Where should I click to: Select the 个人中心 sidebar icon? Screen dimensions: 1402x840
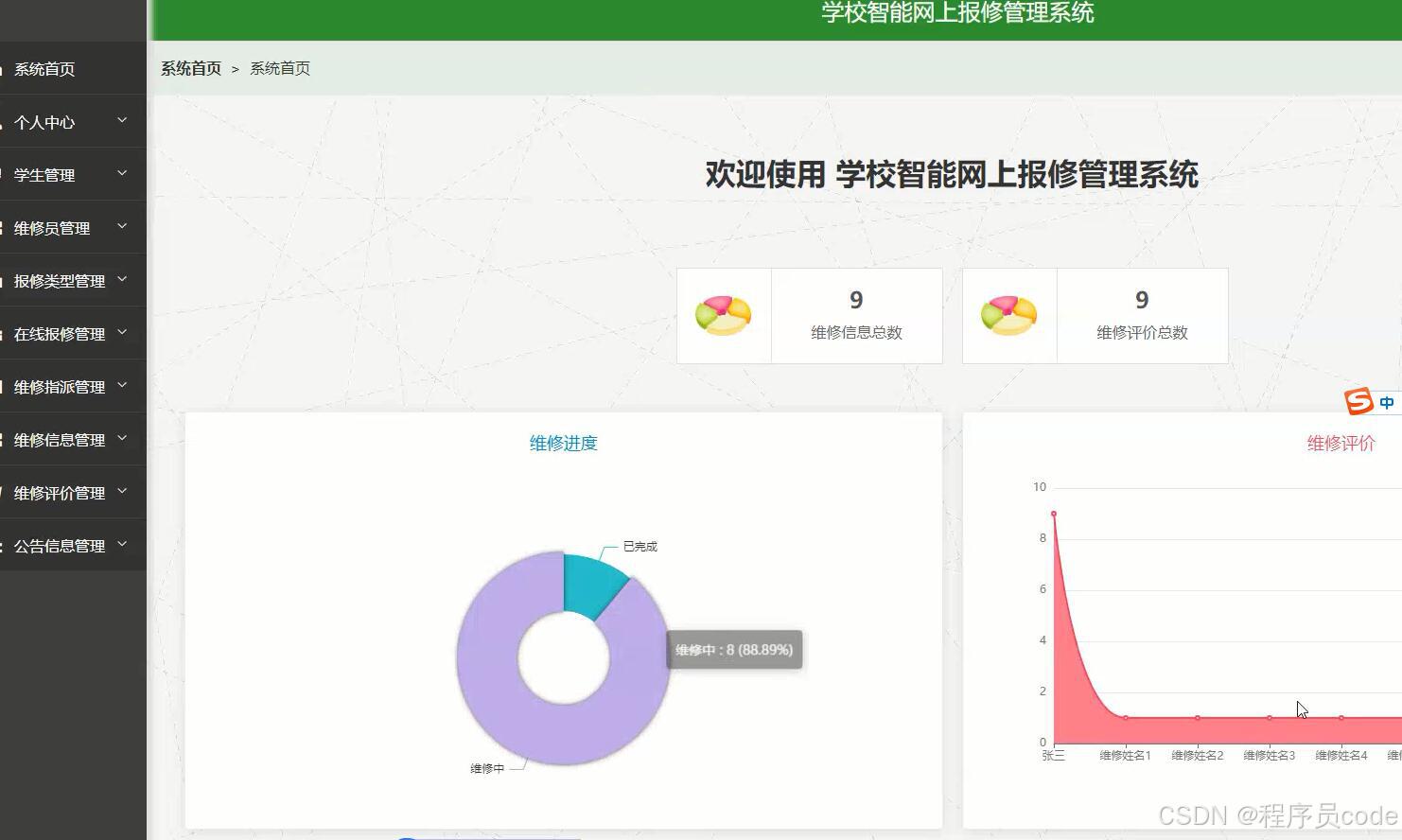[4, 121]
